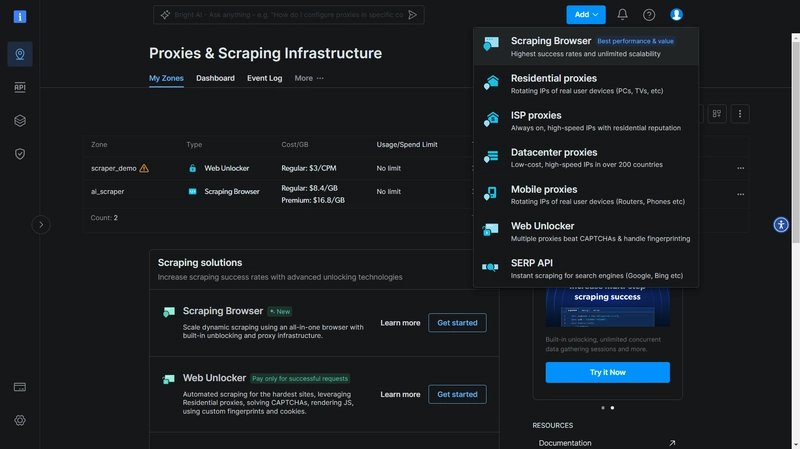Click the Scraping Browser type icon in ai_scraper row
Viewport: 800px width, 449px height.
click(x=192, y=192)
